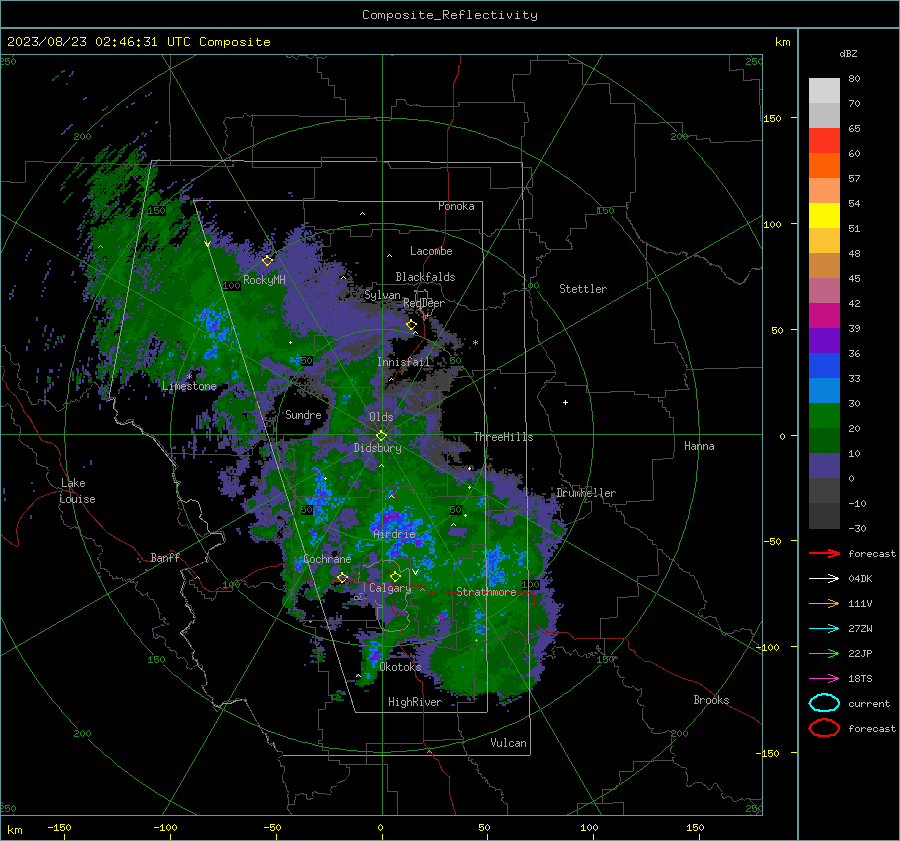This screenshot has height=841, width=900.
Task: Click the ThreeHills label
Action: pyautogui.click(x=503, y=437)
